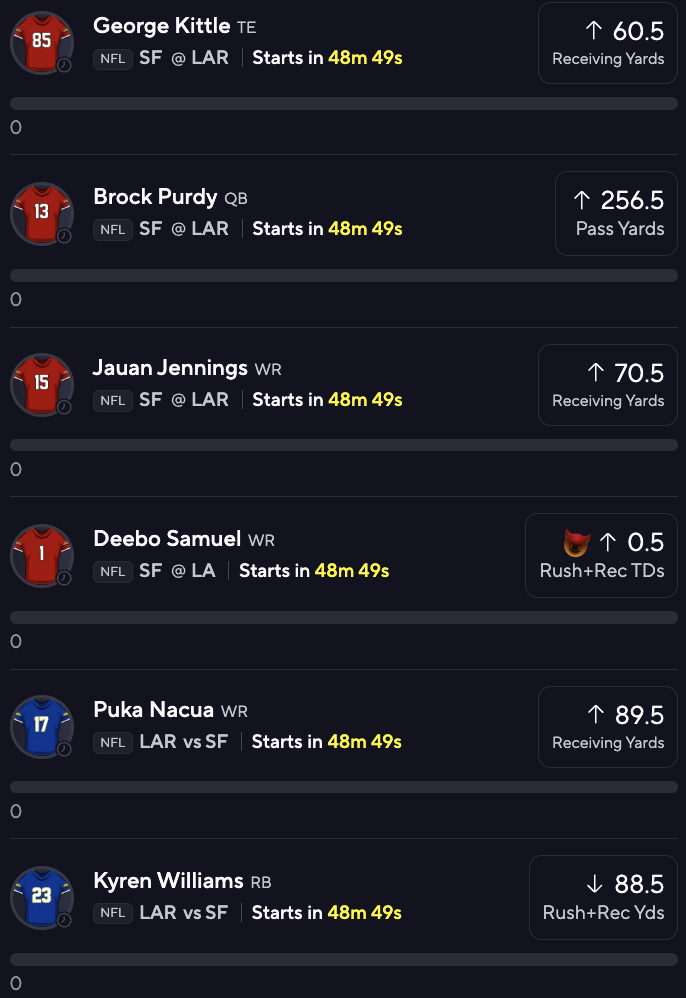
Task: Click Kyren Williams' number 23 jersey icon
Action: coord(42,897)
